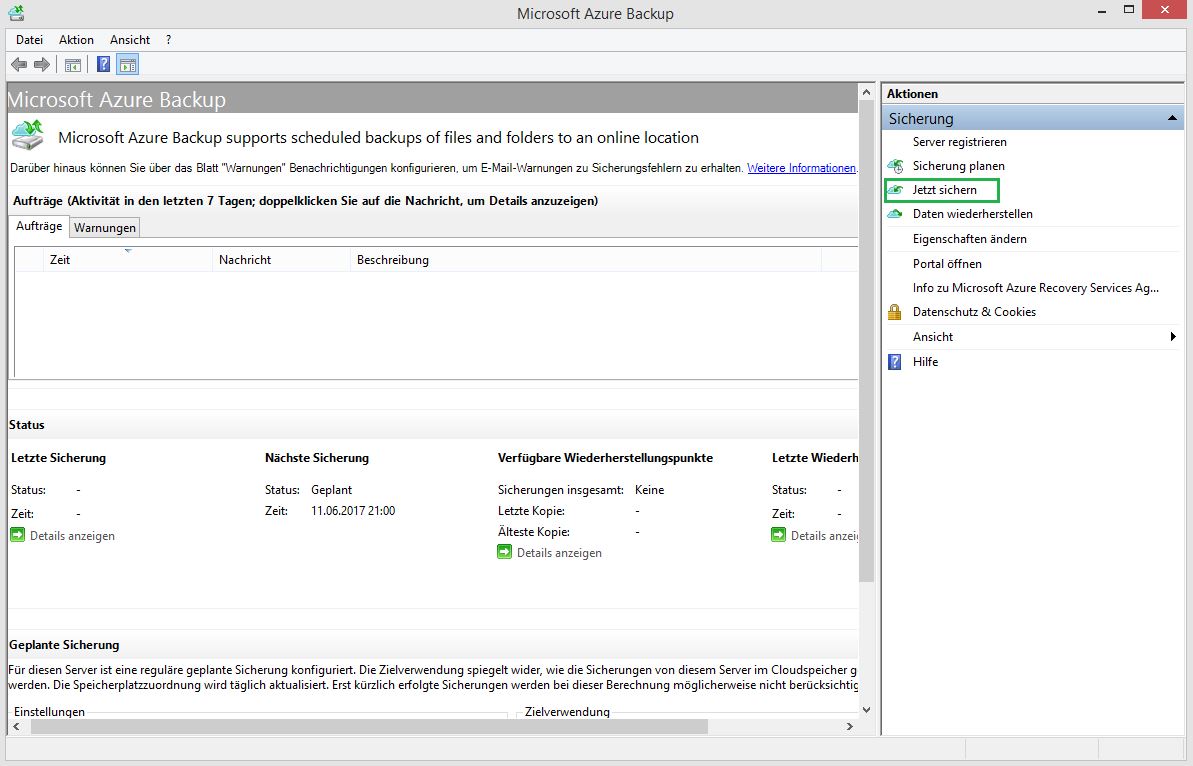Click Server registrieren action

(960, 142)
